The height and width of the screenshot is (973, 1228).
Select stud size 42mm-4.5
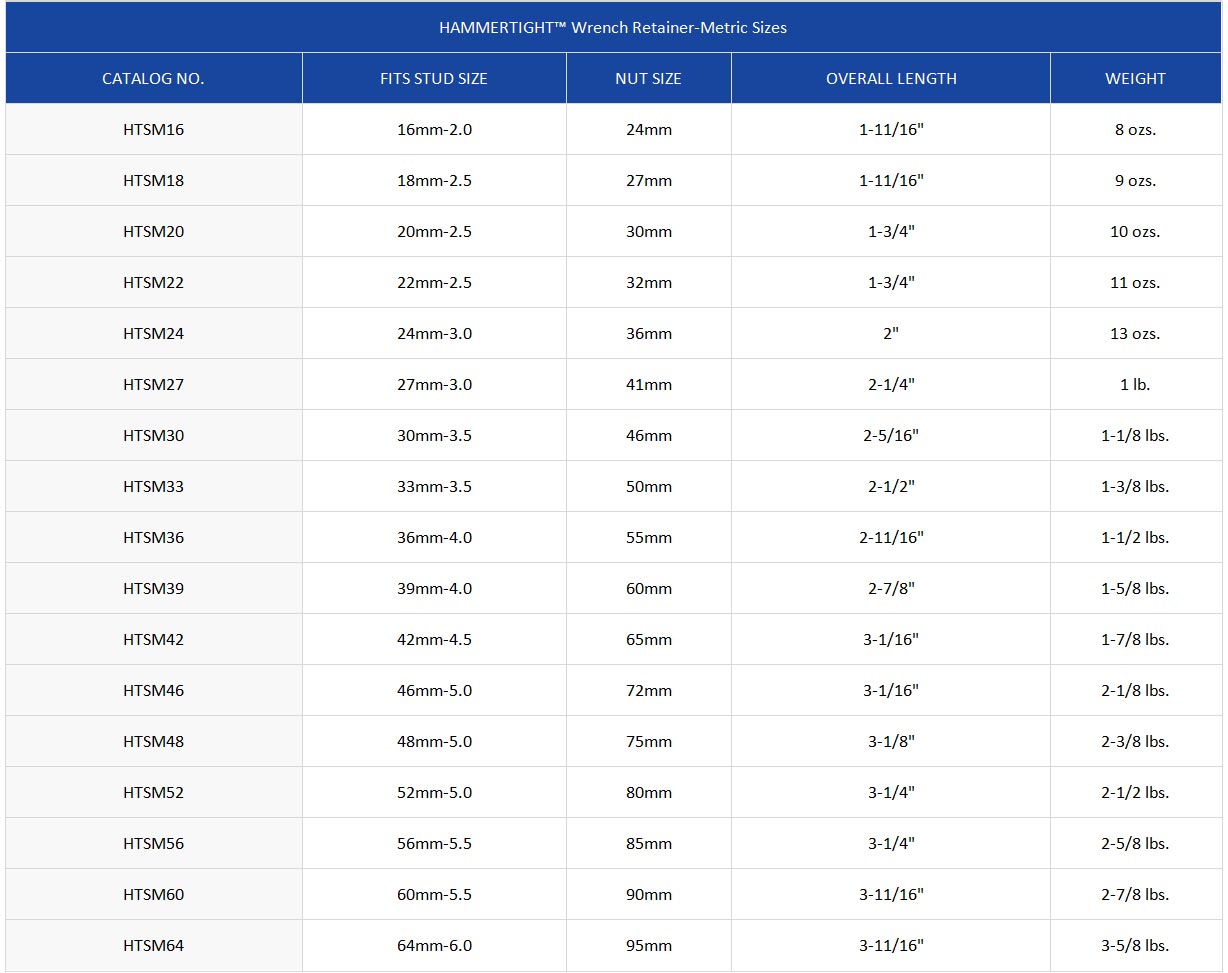(x=434, y=640)
